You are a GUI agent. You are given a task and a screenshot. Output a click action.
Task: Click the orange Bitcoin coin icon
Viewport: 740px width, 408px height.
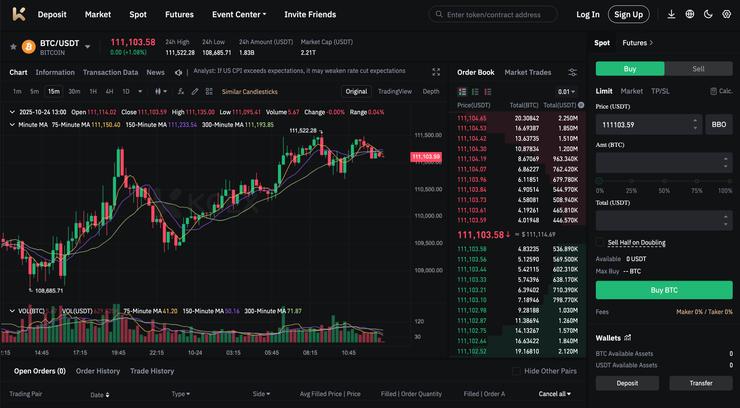point(29,47)
